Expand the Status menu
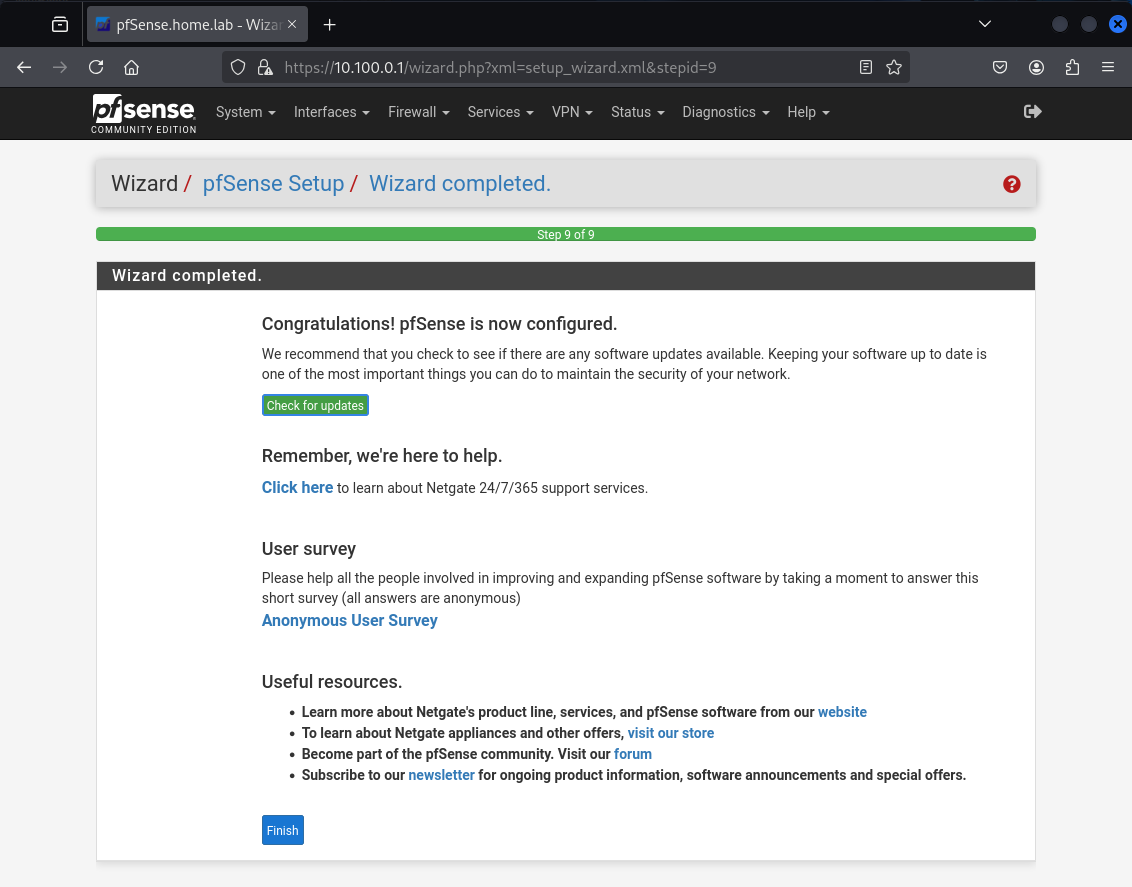This screenshot has height=887, width=1132. (x=637, y=112)
